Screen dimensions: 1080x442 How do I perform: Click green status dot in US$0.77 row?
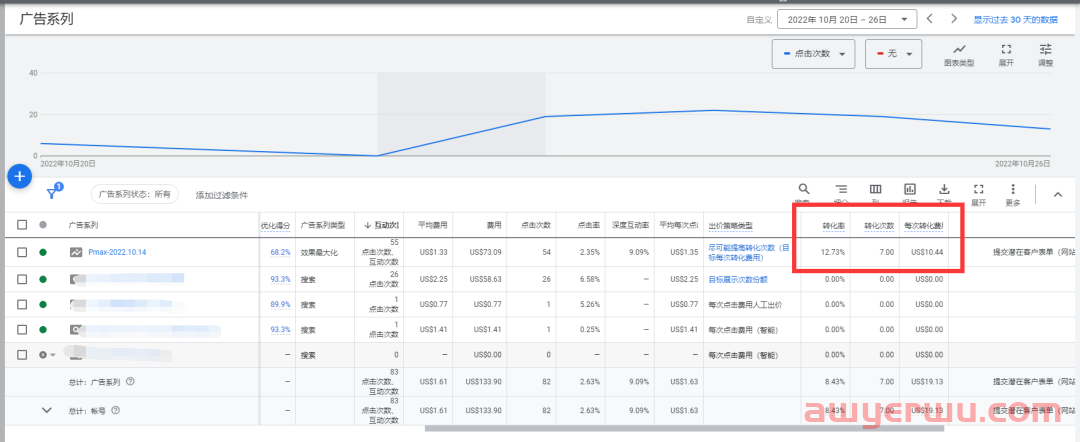tap(43, 304)
